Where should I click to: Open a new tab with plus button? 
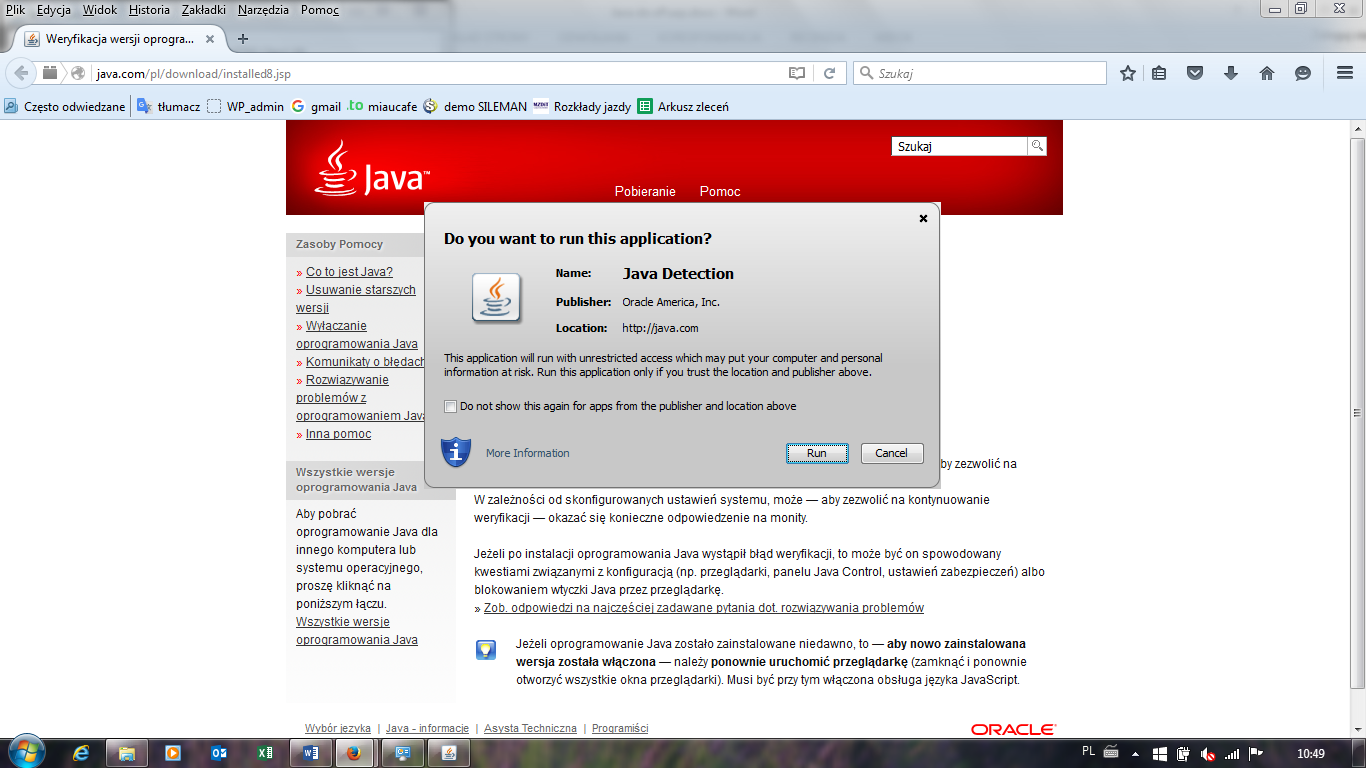click(242, 39)
